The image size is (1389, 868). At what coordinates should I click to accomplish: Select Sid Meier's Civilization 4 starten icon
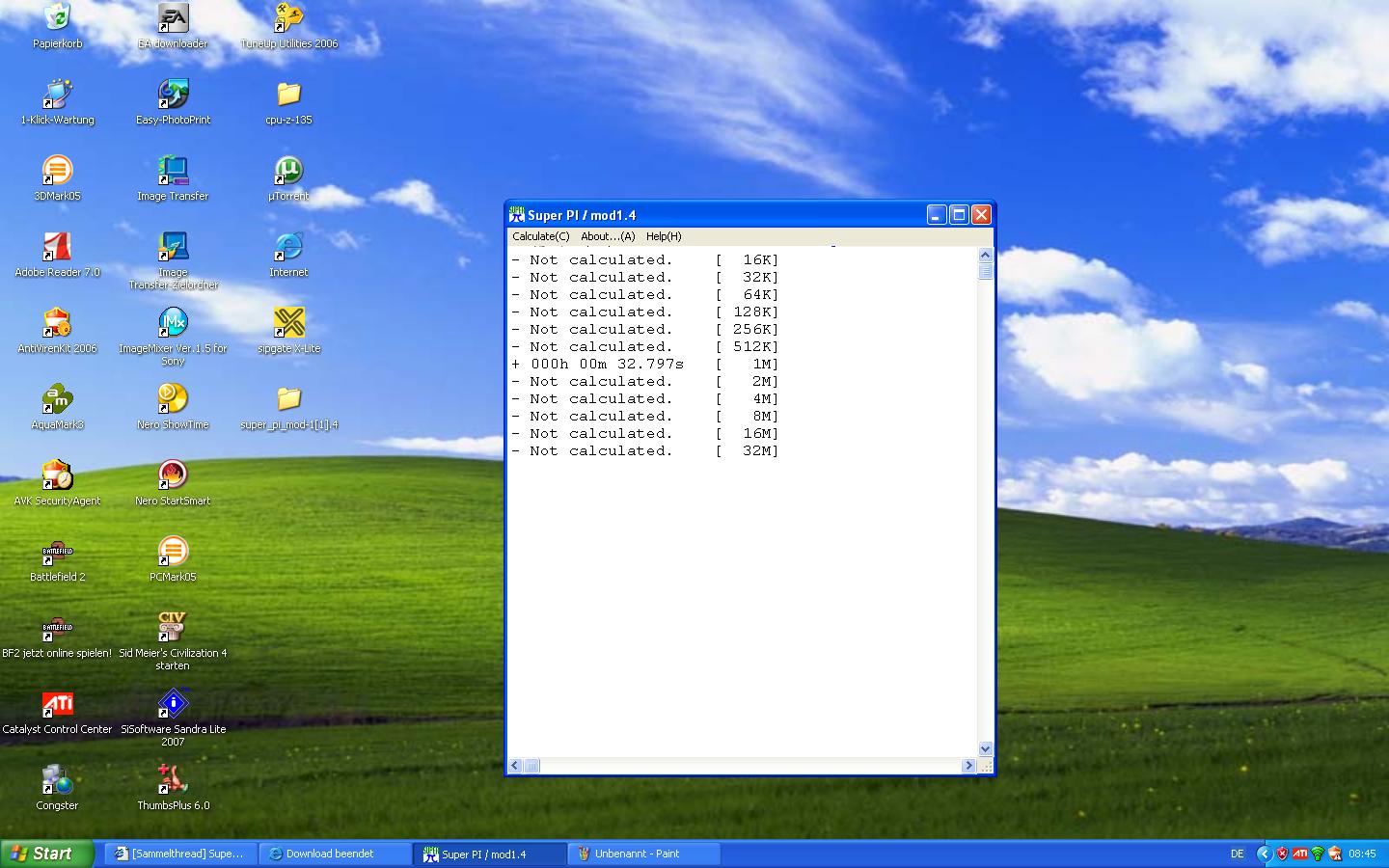173,627
